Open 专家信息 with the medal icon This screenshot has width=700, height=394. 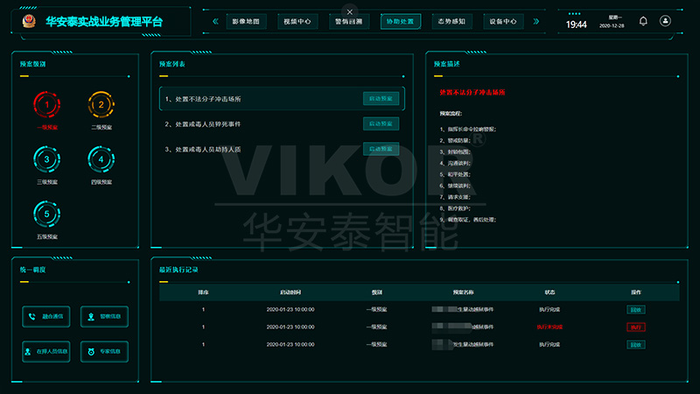click(x=104, y=352)
